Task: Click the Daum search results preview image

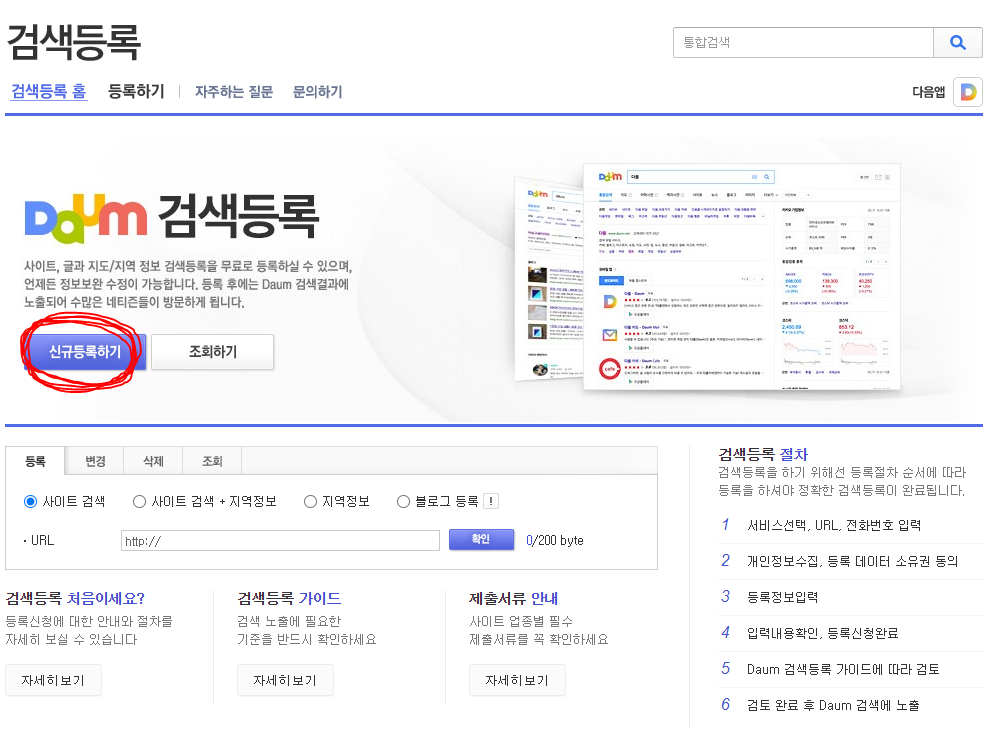Action: [x=708, y=278]
